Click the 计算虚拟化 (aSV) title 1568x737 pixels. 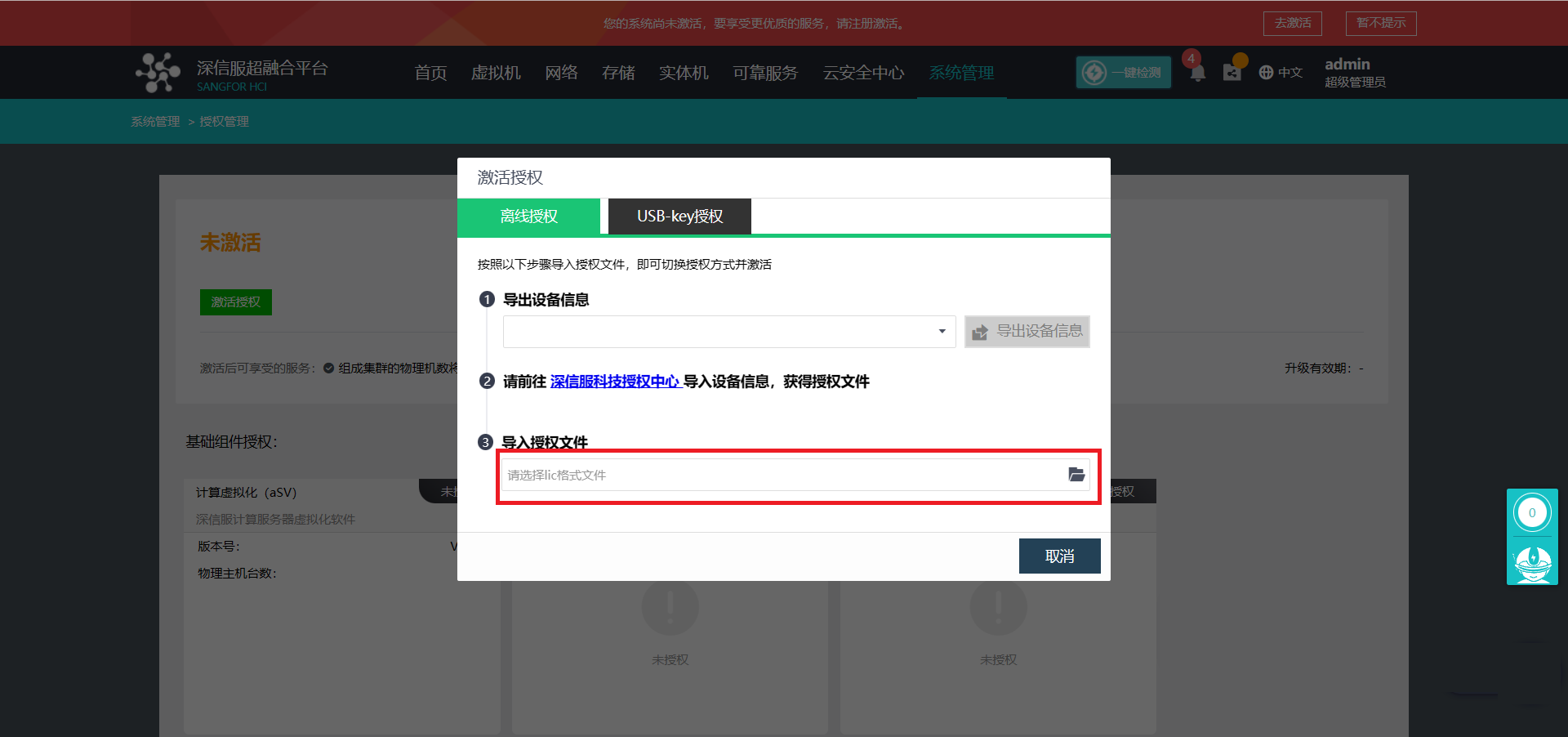(x=246, y=493)
